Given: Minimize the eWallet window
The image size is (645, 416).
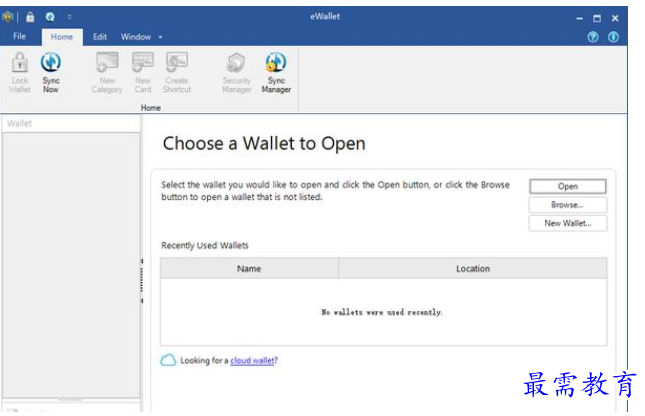Looking at the screenshot, I should (x=580, y=19).
